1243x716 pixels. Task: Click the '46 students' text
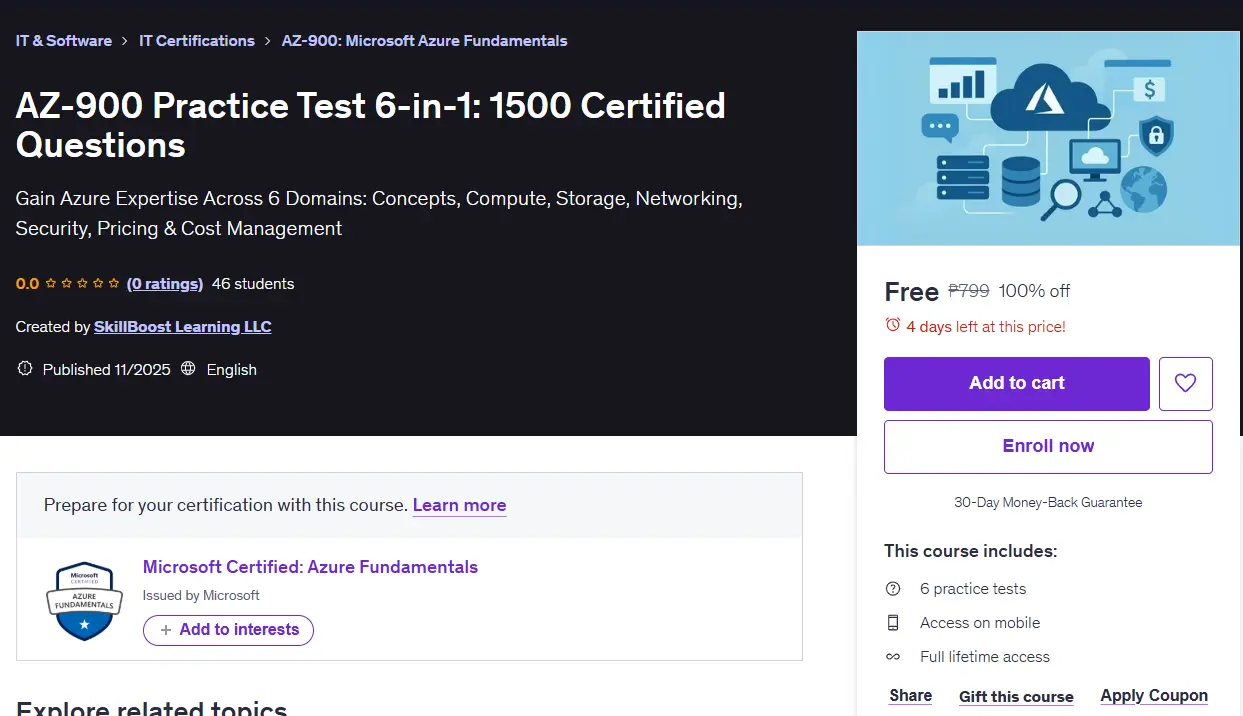coord(253,284)
